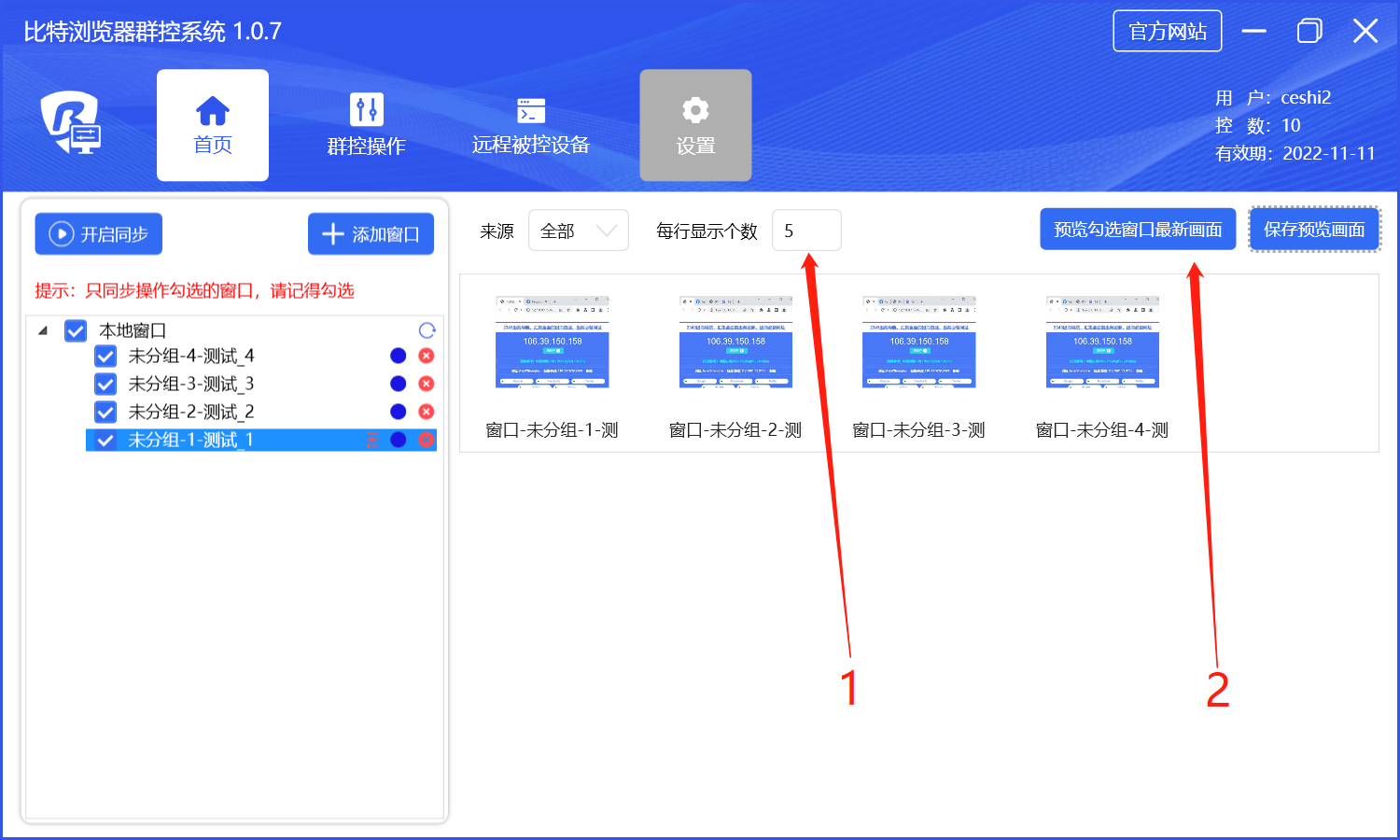Uncheck the 未分组-2-测试_2 checkbox
The width and height of the screenshot is (1400, 840).
[x=105, y=413]
